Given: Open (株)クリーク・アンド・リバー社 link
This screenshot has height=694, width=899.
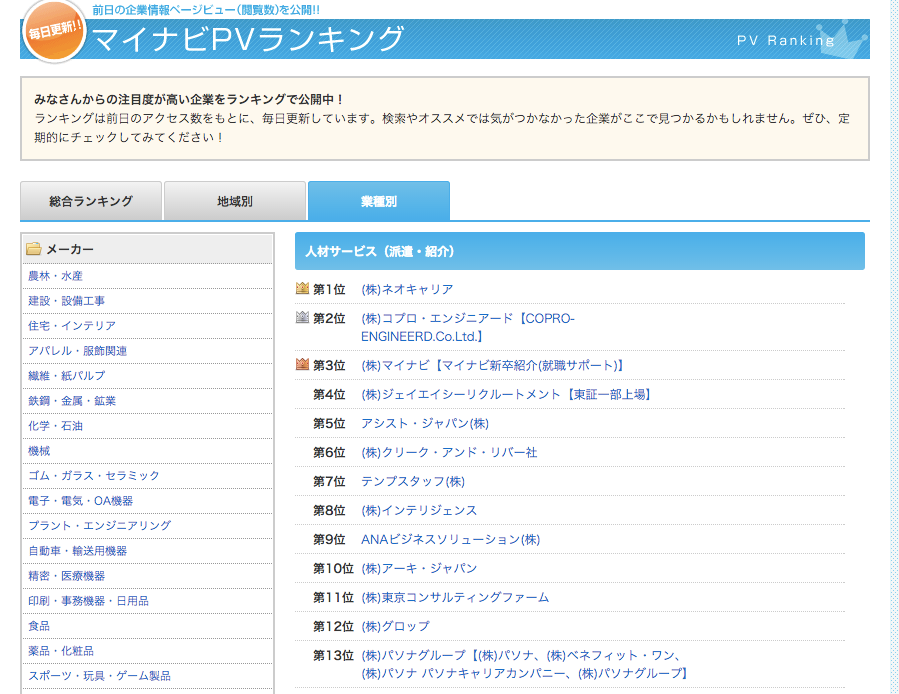Looking at the screenshot, I should coord(449,453).
